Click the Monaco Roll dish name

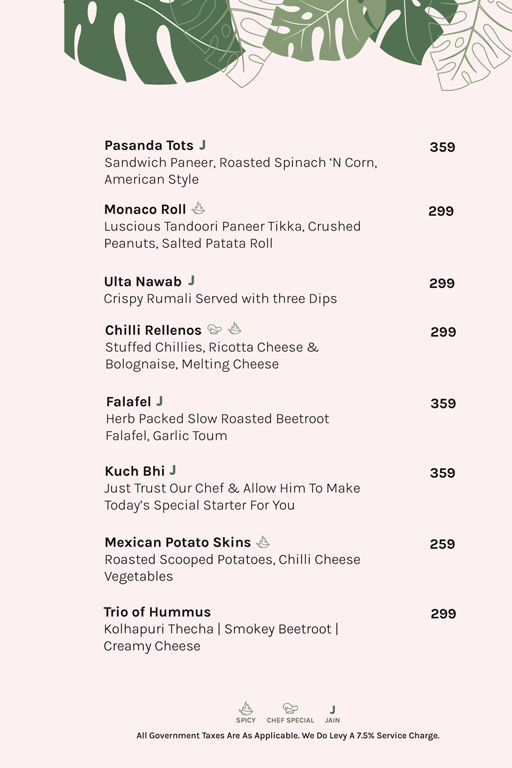click(145, 210)
